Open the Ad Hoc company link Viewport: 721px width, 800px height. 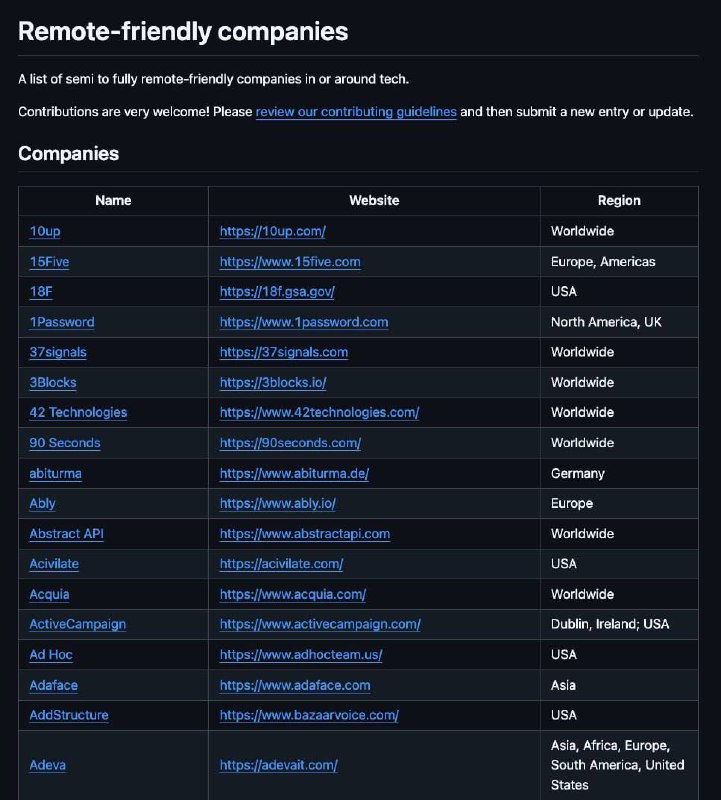[51, 655]
